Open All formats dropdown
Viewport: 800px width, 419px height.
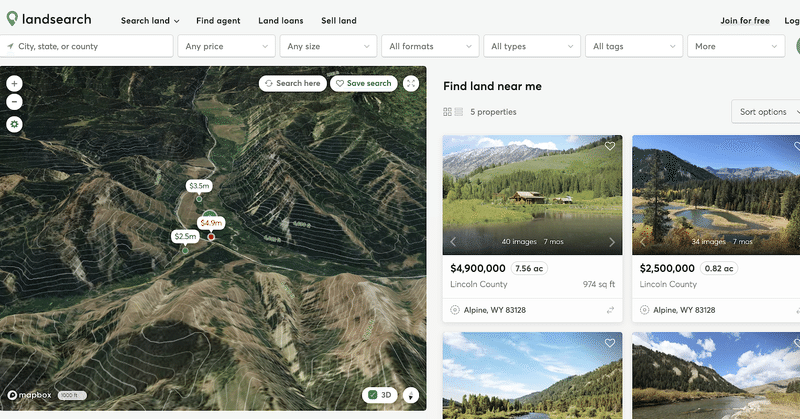pos(430,46)
